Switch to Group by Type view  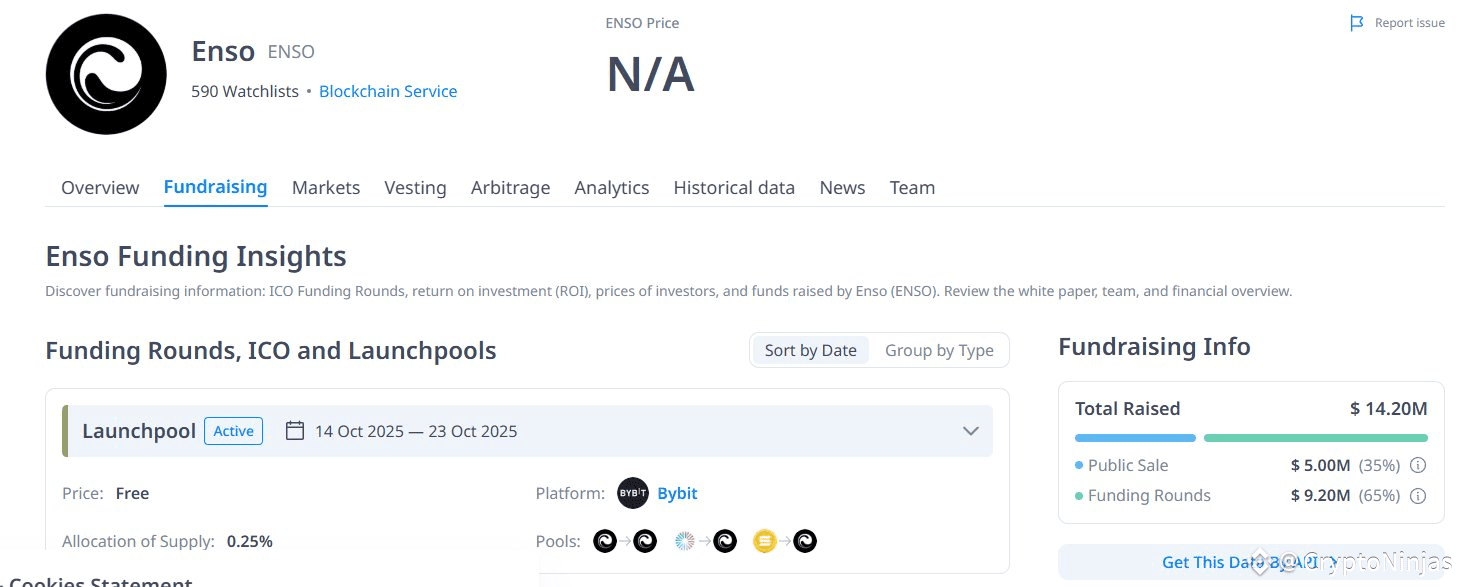[x=939, y=350]
